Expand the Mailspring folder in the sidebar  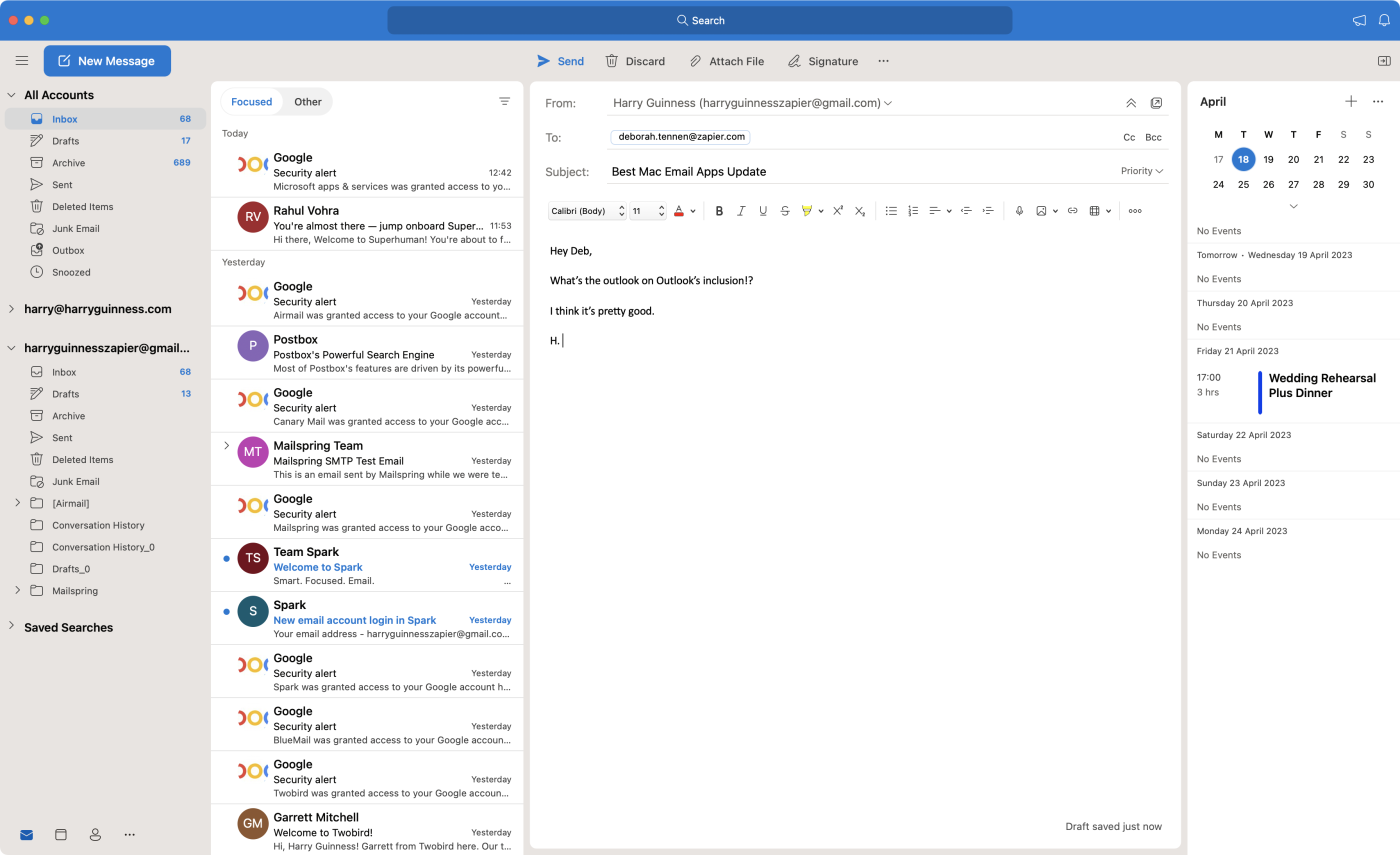click(17, 590)
